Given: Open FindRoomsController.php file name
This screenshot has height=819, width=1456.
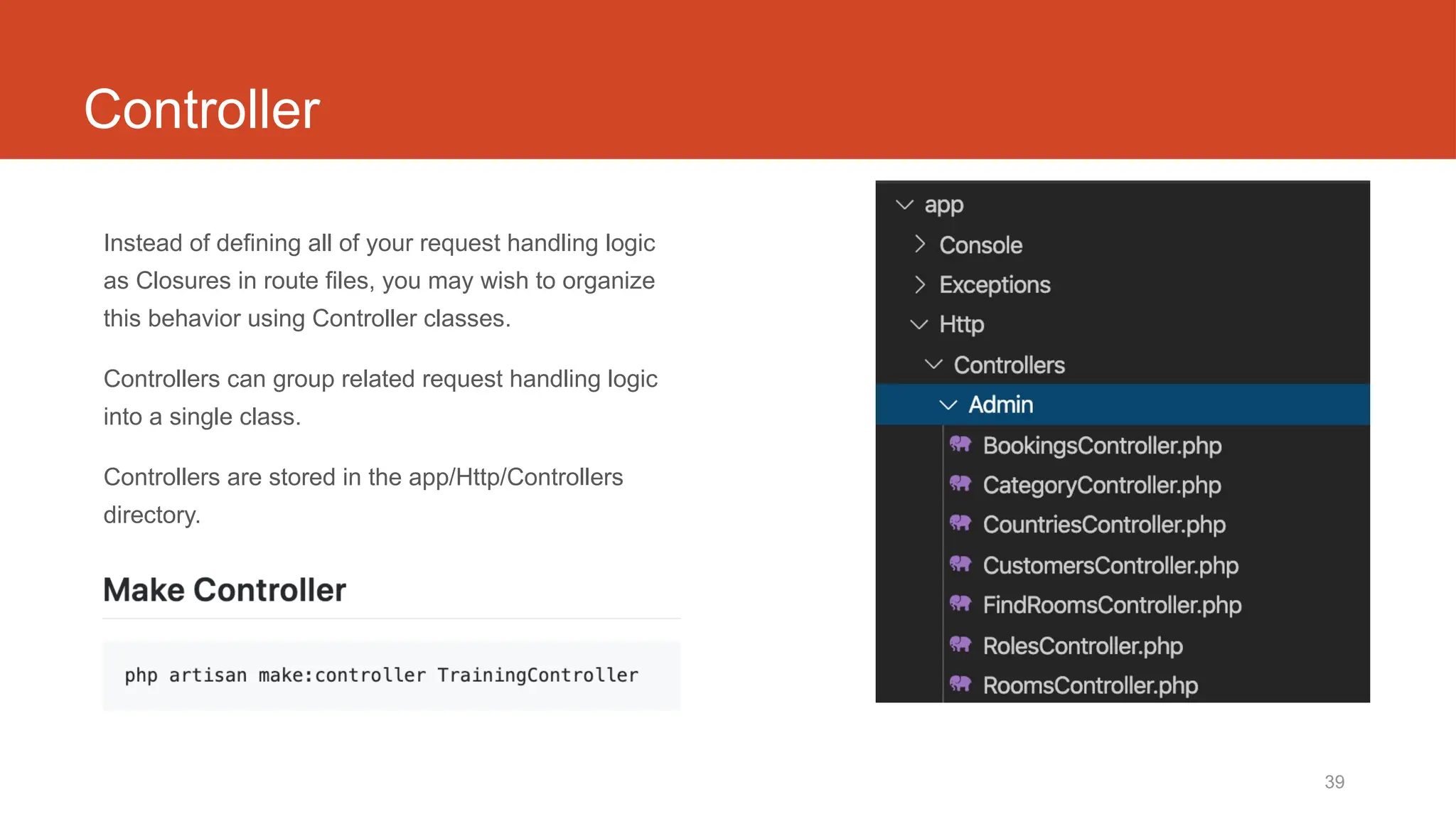Looking at the screenshot, I should pyautogui.click(x=1112, y=606).
